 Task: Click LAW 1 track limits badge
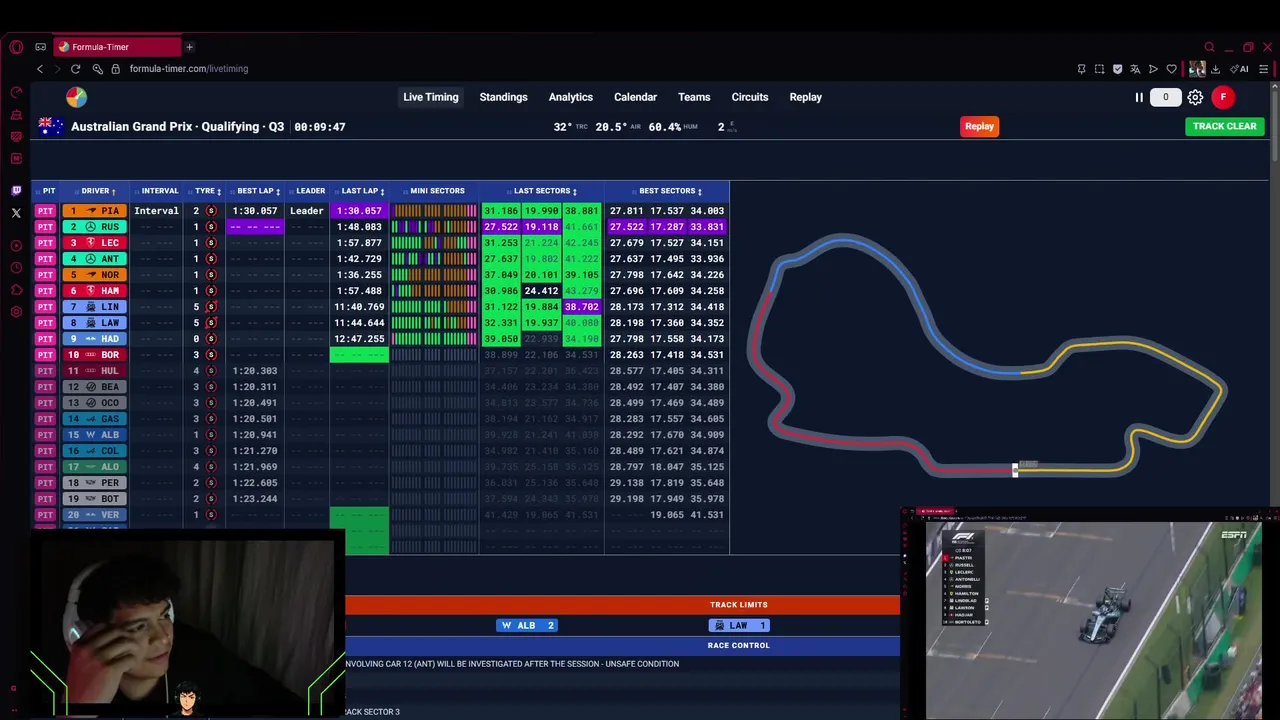[738, 625]
